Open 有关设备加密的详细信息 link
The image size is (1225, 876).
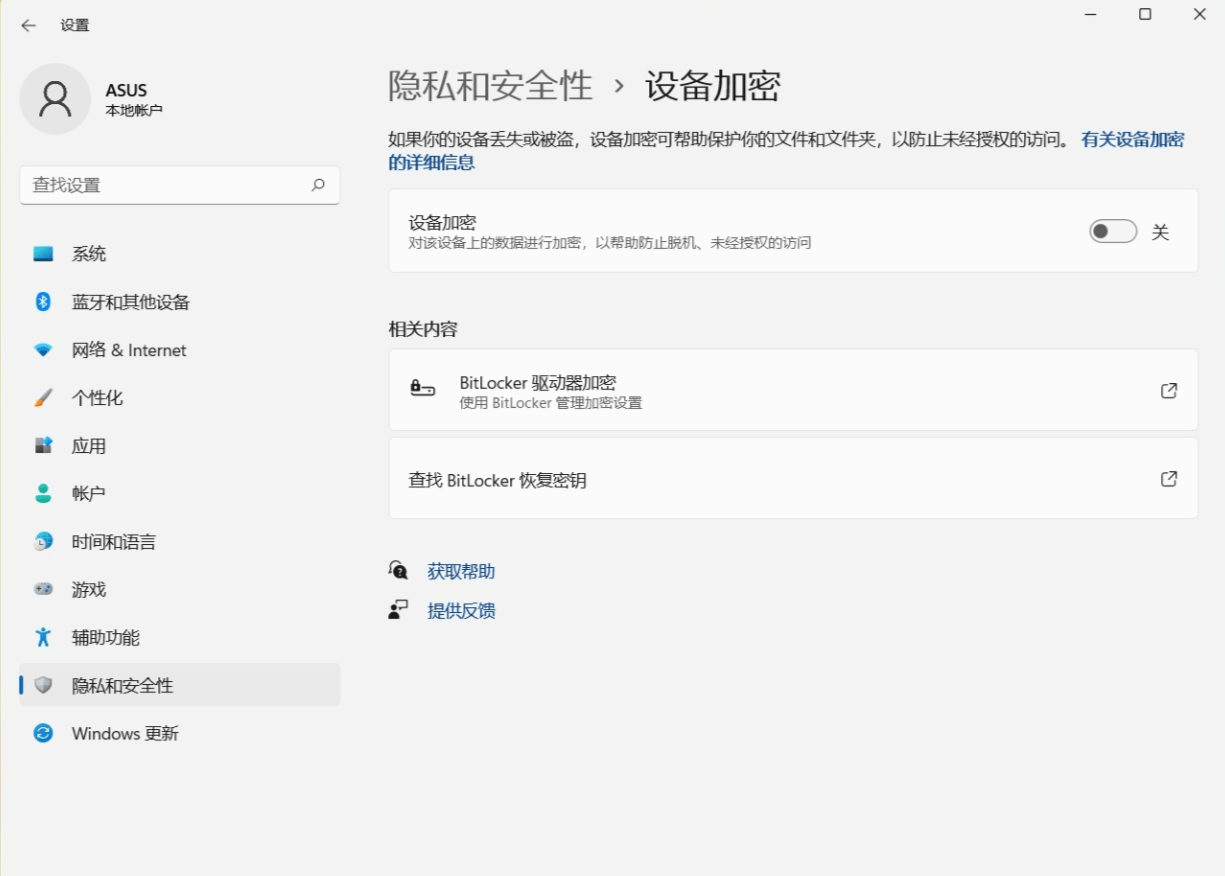(x=1132, y=140)
